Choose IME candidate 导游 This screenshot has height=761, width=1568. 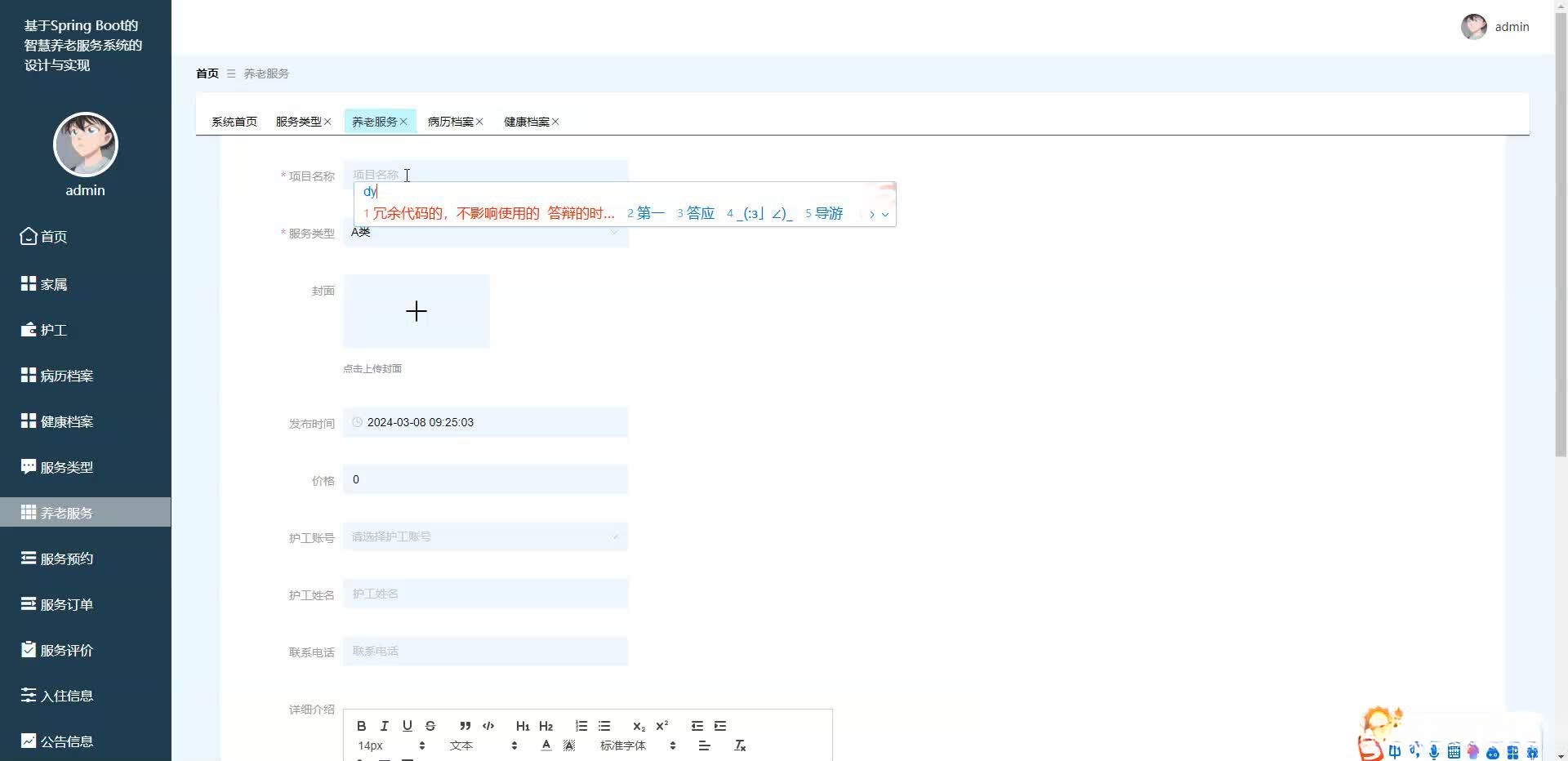(x=824, y=213)
